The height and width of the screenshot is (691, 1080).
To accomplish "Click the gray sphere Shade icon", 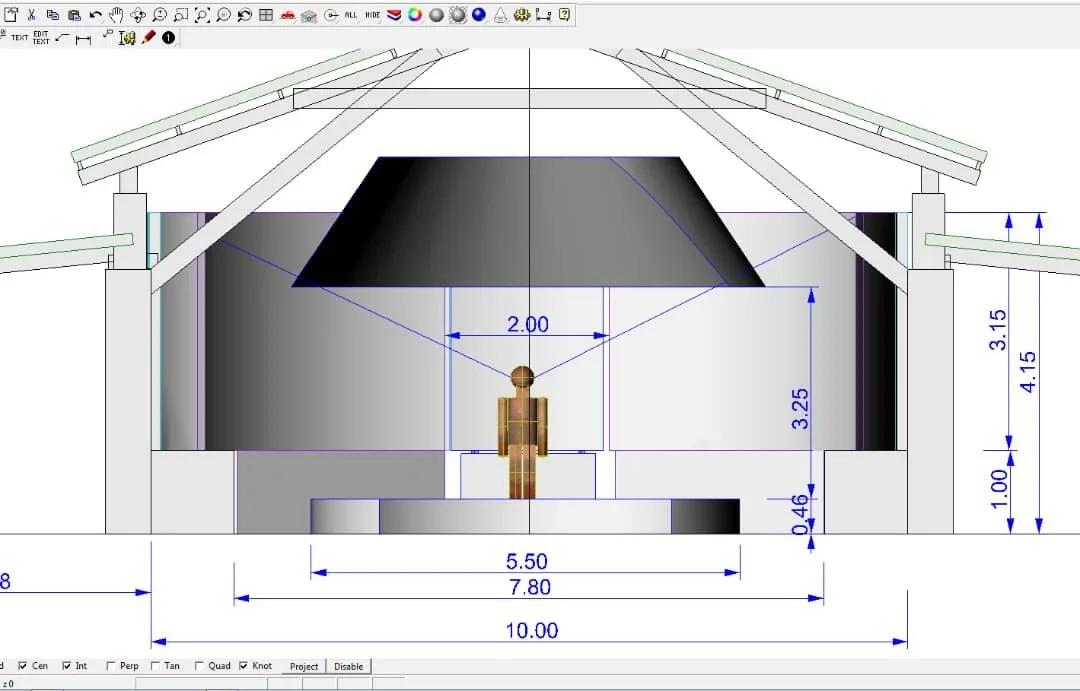I will pos(436,14).
